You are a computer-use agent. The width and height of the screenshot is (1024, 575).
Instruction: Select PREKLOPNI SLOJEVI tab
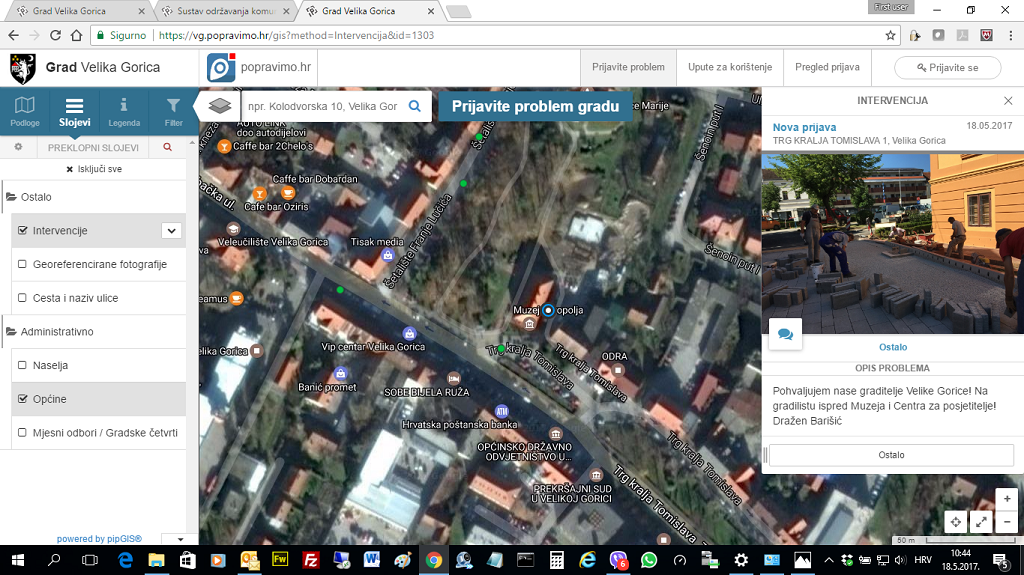coord(93,148)
